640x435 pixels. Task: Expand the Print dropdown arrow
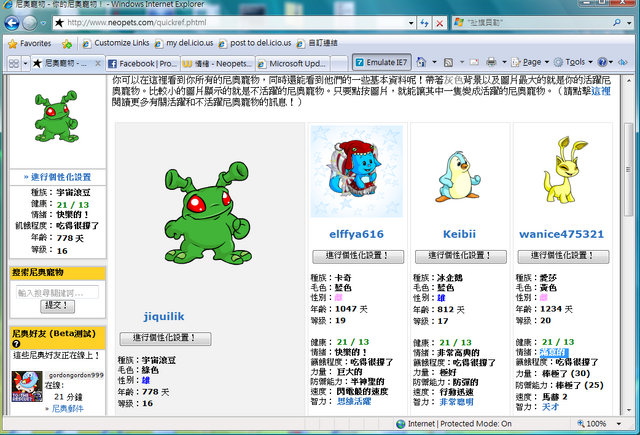(504, 62)
